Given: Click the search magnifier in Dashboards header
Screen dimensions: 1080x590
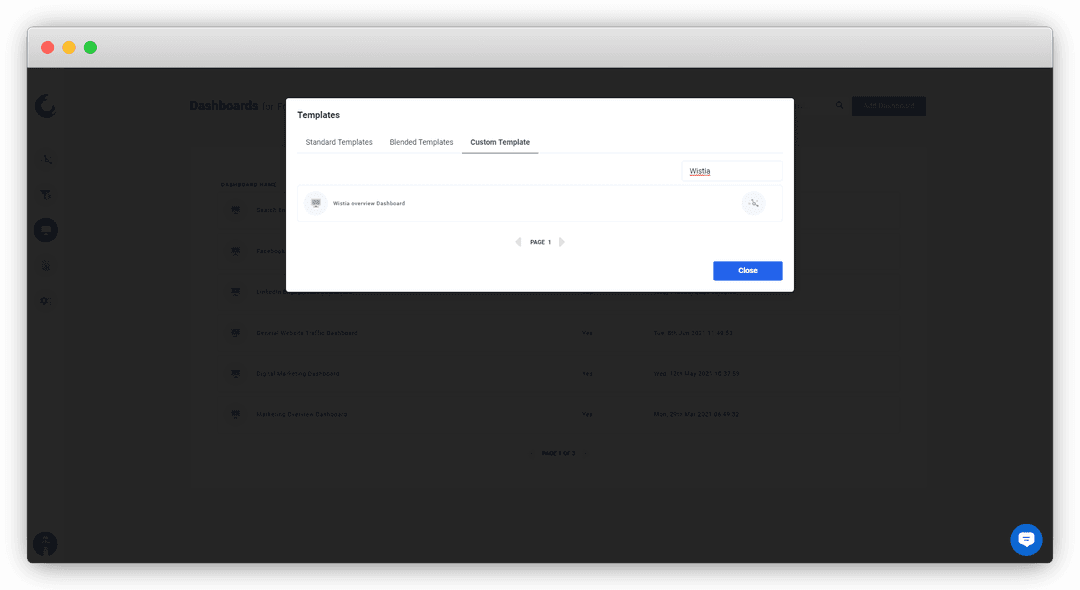Looking at the screenshot, I should [839, 105].
